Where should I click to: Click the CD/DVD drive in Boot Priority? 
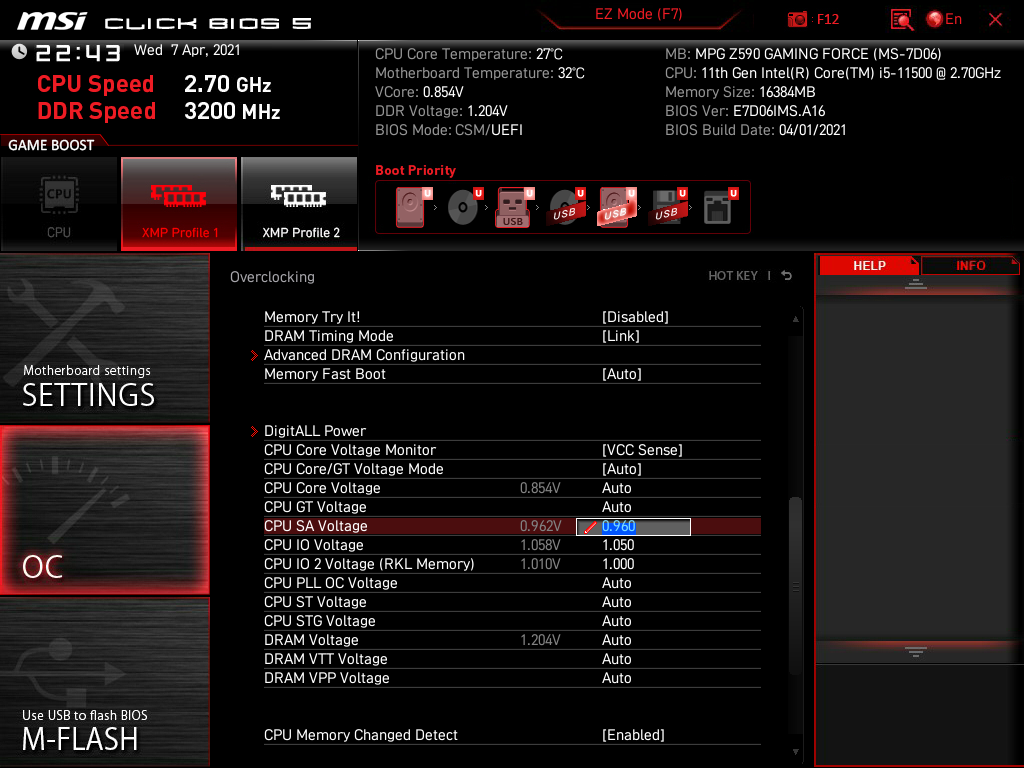pyautogui.click(x=463, y=205)
